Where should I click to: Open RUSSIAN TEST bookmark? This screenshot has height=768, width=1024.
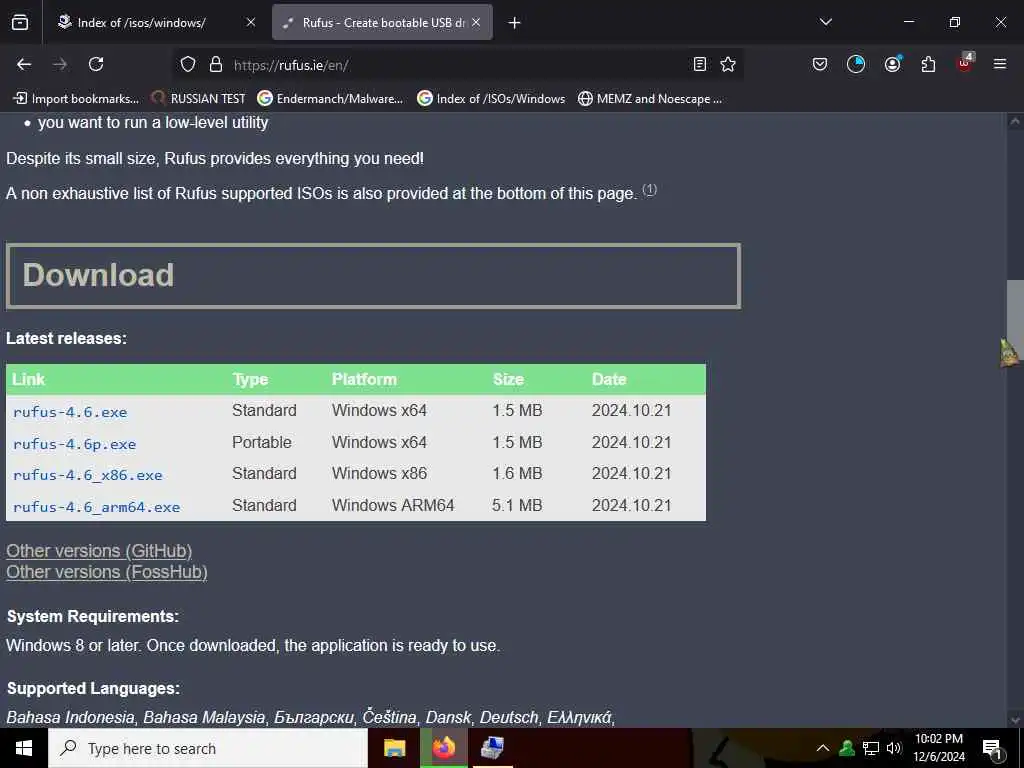click(x=198, y=99)
